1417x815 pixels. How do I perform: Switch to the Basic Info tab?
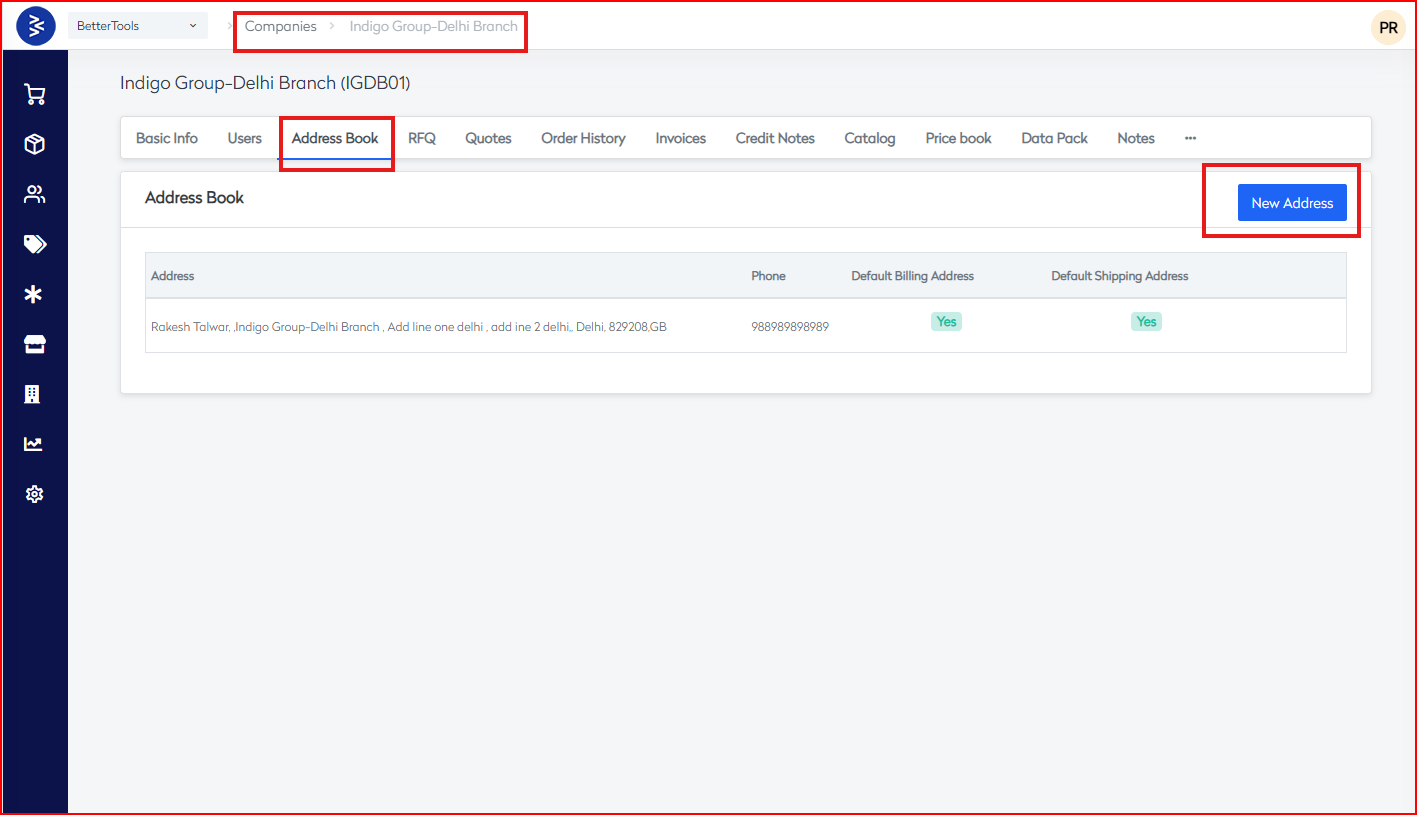167,138
